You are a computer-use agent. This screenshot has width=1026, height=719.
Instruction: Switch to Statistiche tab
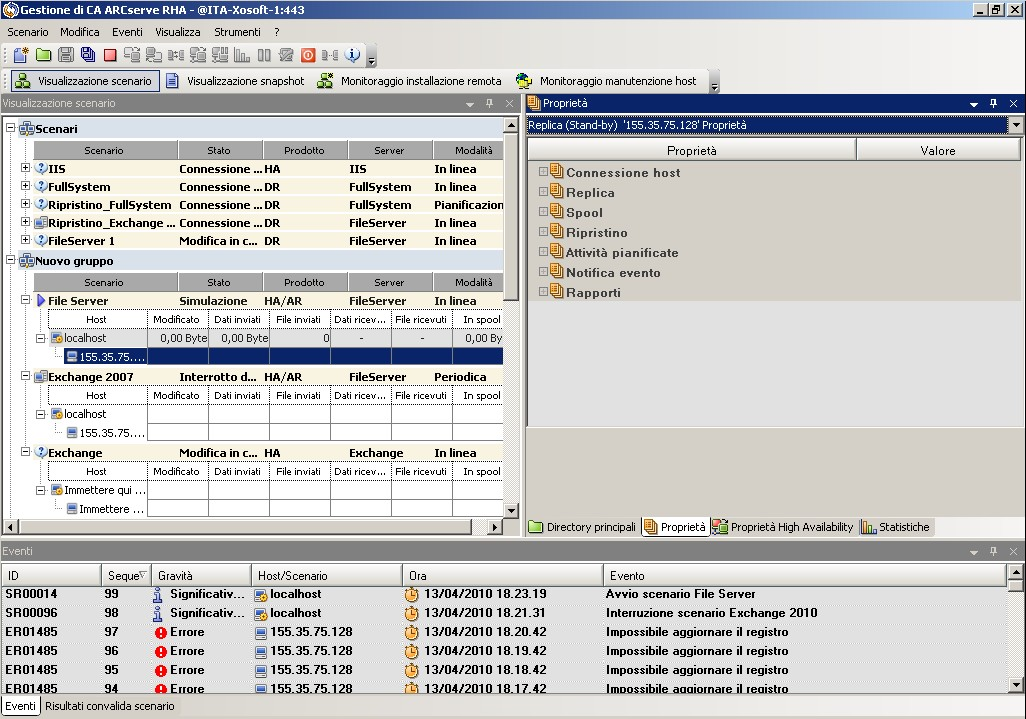tap(896, 527)
